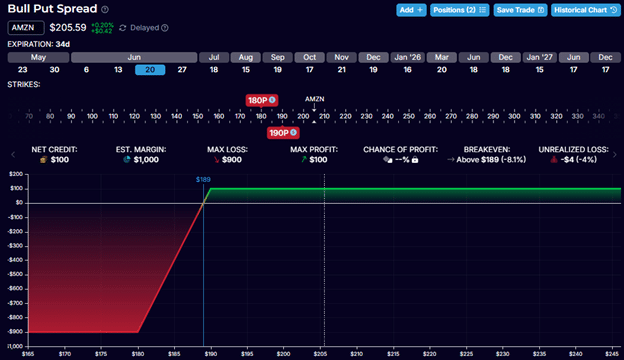Click the $1,000 margin value
624x360 pixels.
pyautogui.click(x=146, y=160)
